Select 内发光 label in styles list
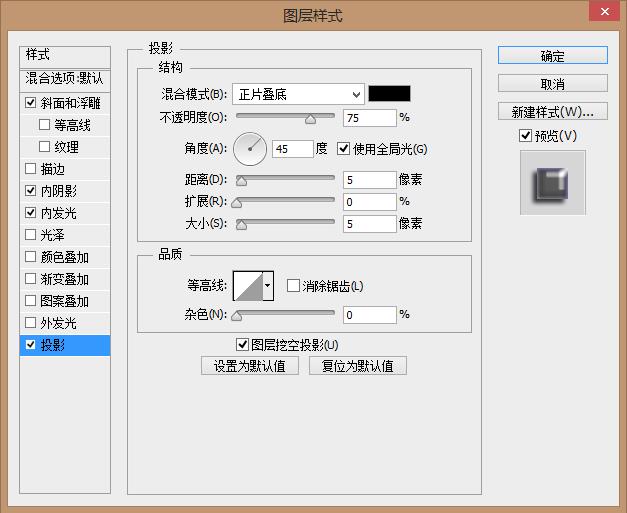 [58, 213]
